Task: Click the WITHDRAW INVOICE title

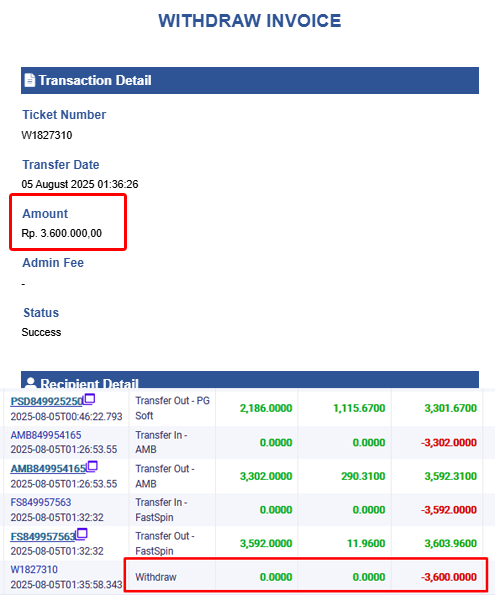Action: pyautogui.click(x=250, y=21)
